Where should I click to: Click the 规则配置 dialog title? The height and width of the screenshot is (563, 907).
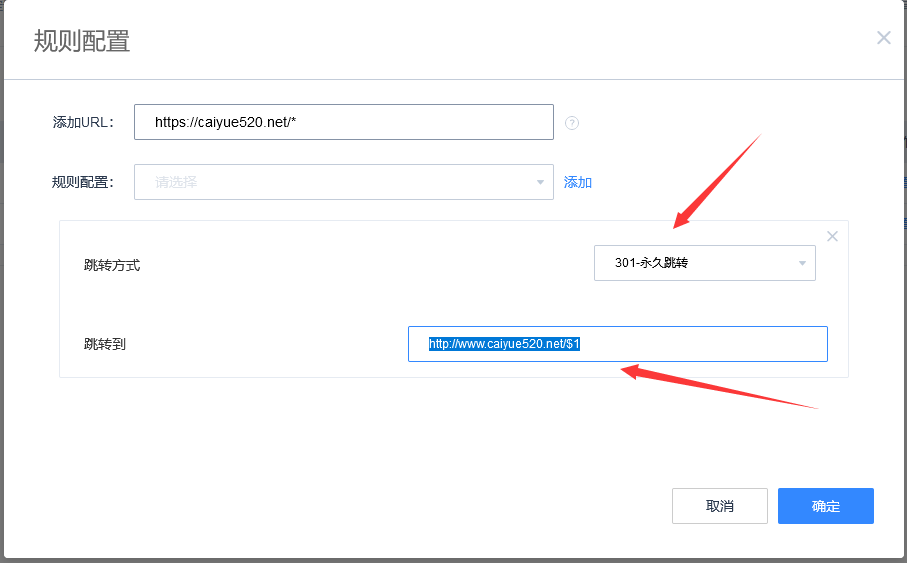click(x=82, y=41)
